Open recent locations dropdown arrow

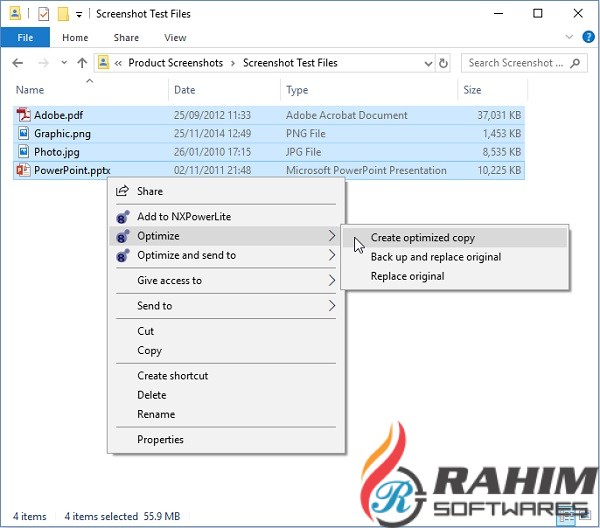click(64, 62)
